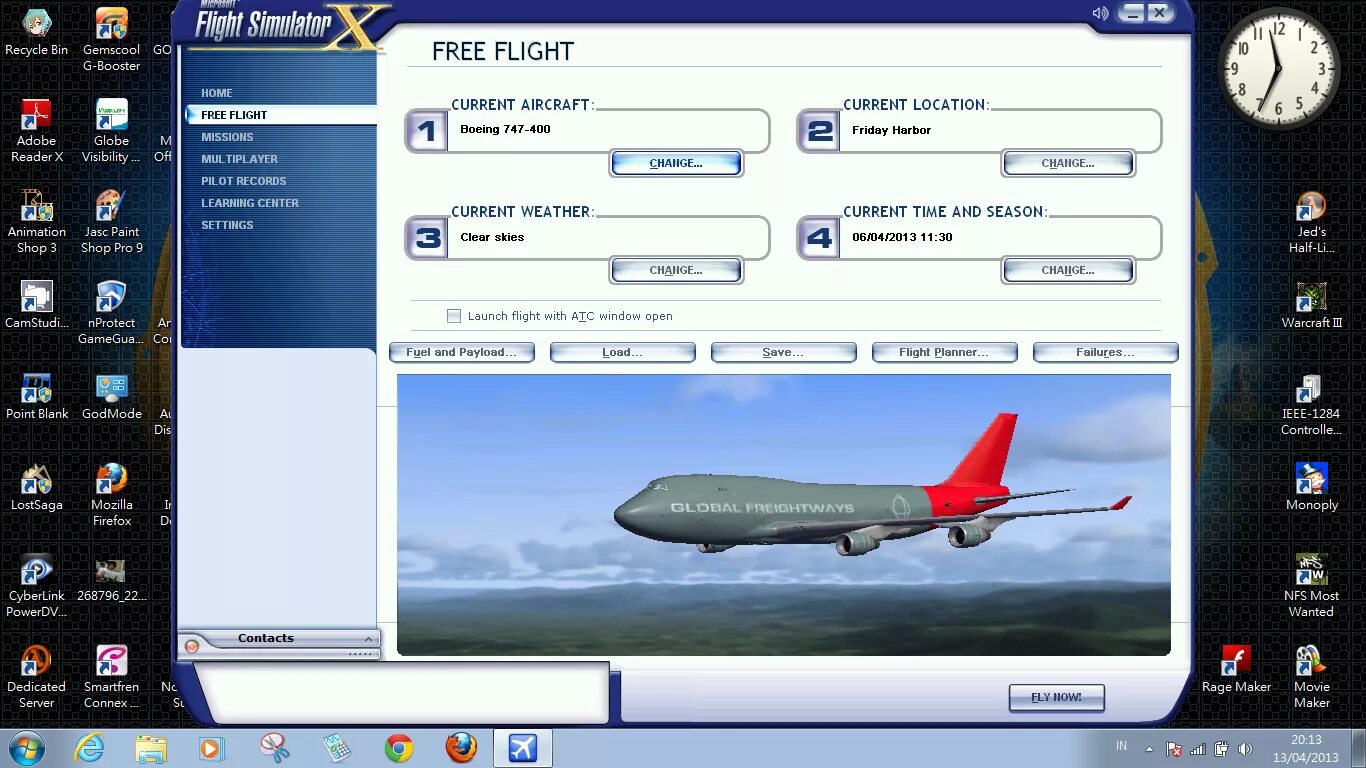Click the Load... button
This screenshot has width=1366, height=768.
[622, 352]
